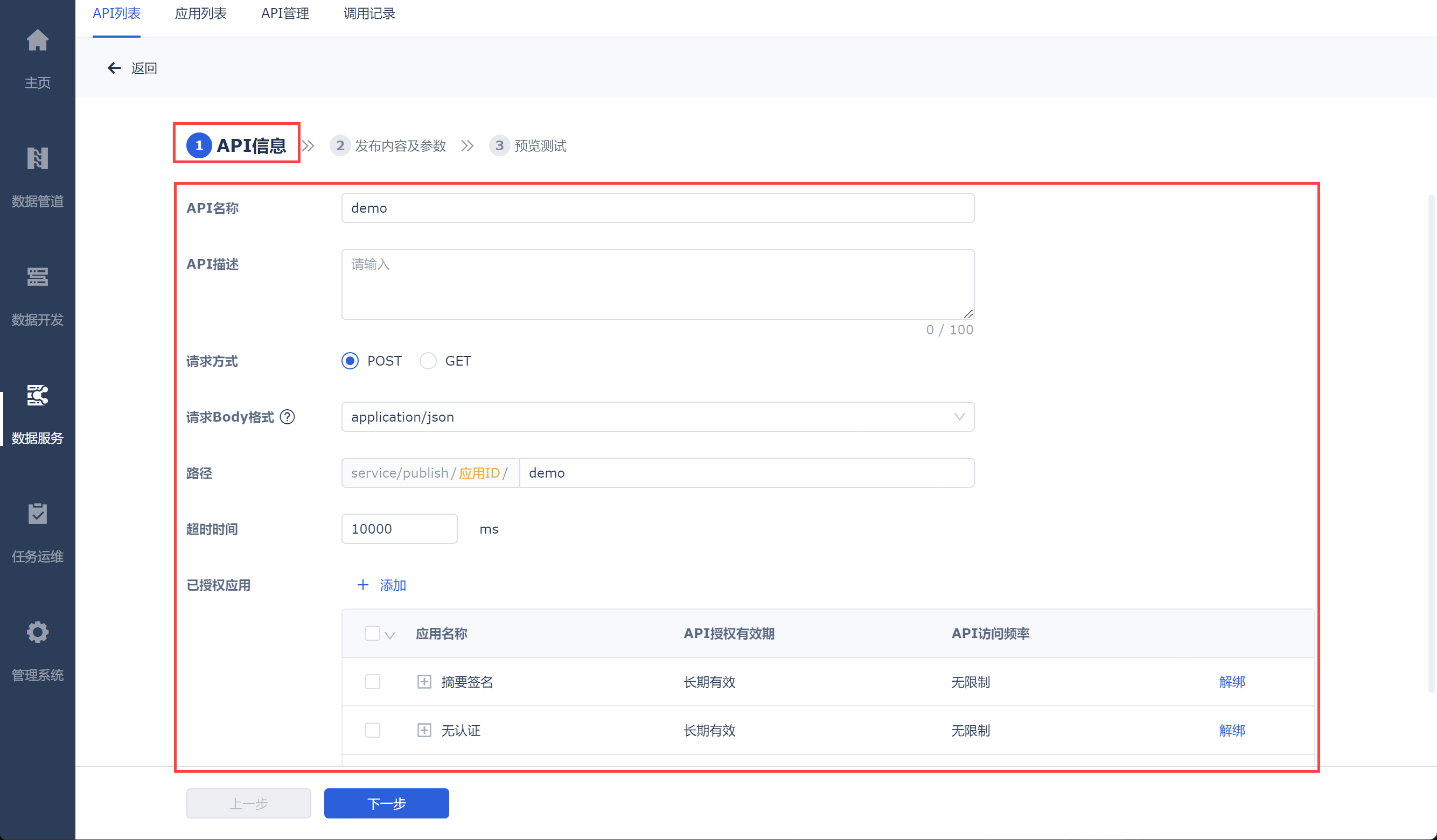1437x840 pixels.
Task: Open the Data Development (数据开发) sidebar icon
Action: tap(38, 277)
